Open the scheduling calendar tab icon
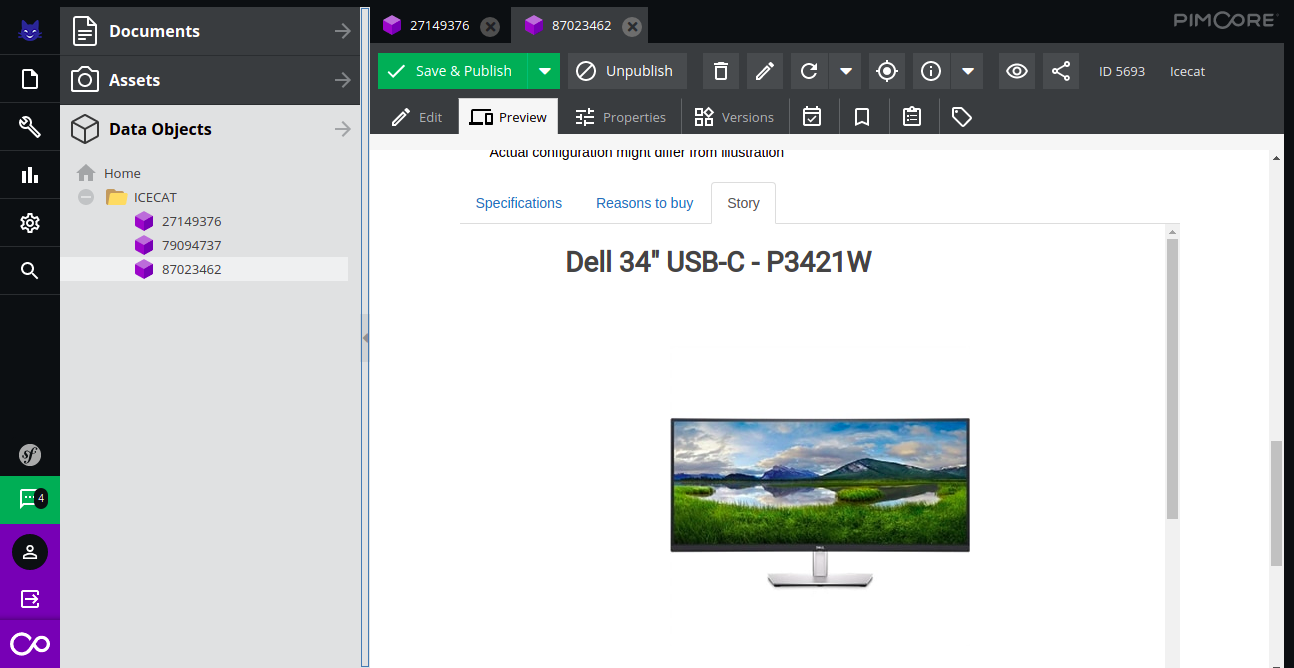This screenshot has width=1294, height=668. tap(812, 117)
